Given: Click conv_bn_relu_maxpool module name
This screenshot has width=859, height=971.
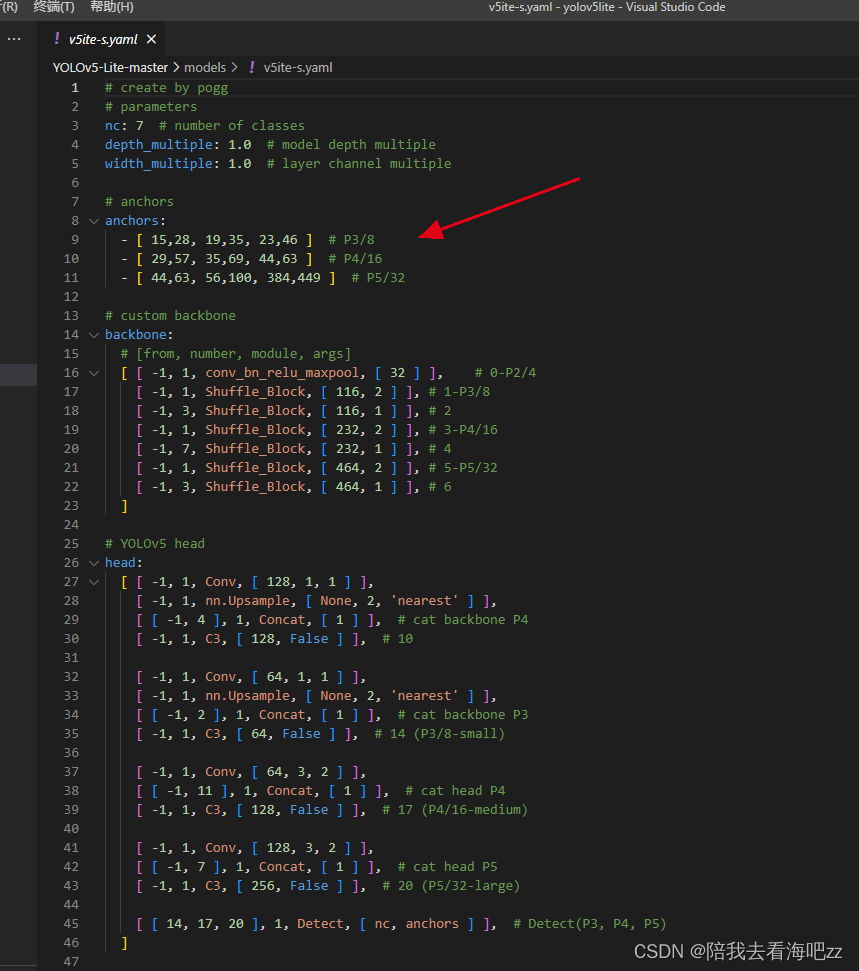Looking at the screenshot, I should click(x=282, y=373).
